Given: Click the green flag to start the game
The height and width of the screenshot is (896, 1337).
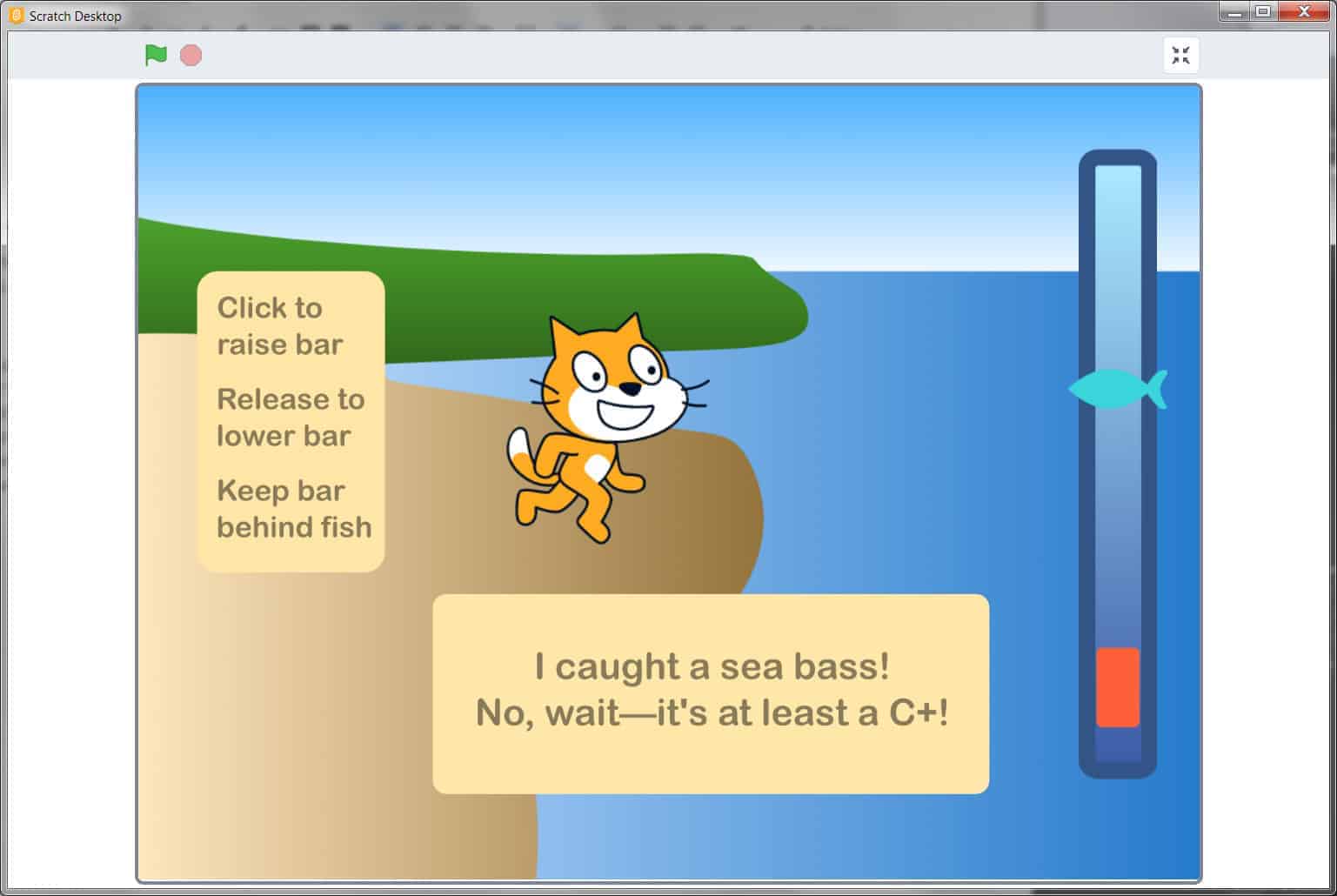Looking at the screenshot, I should [156, 56].
